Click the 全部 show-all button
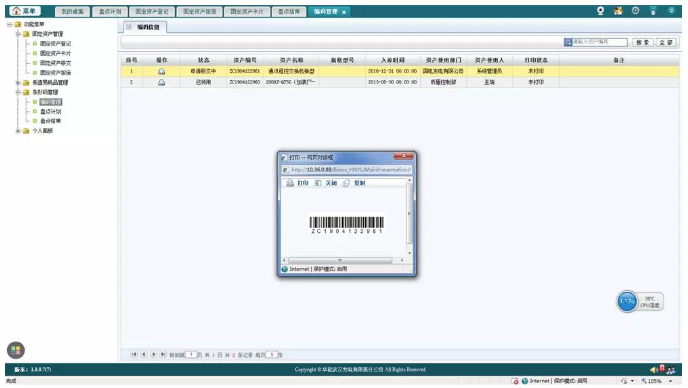This screenshot has height=388, width=688. pos(666,42)
